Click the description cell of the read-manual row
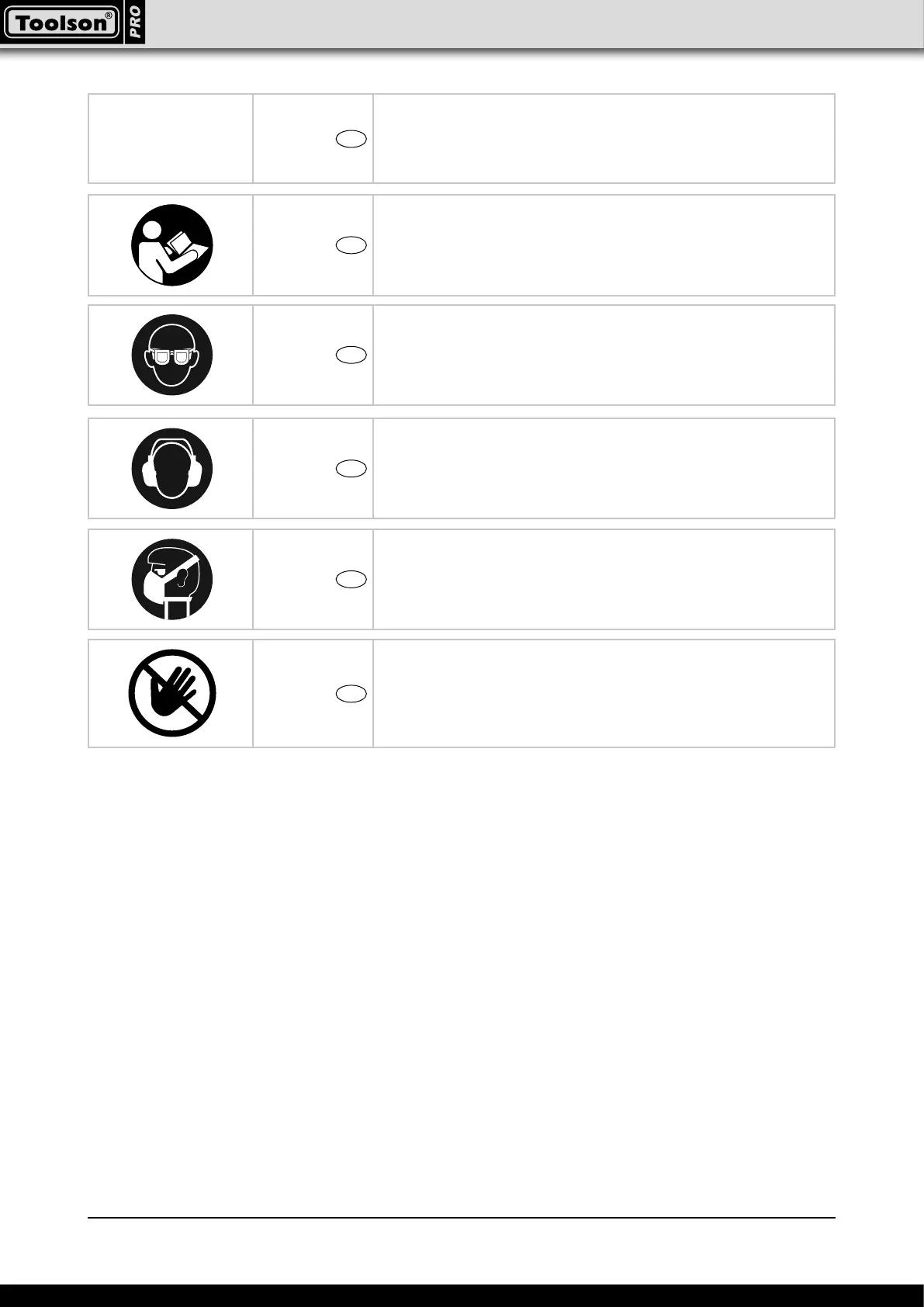This screenshot has height=1307, width=924. [x=604, y=245]
